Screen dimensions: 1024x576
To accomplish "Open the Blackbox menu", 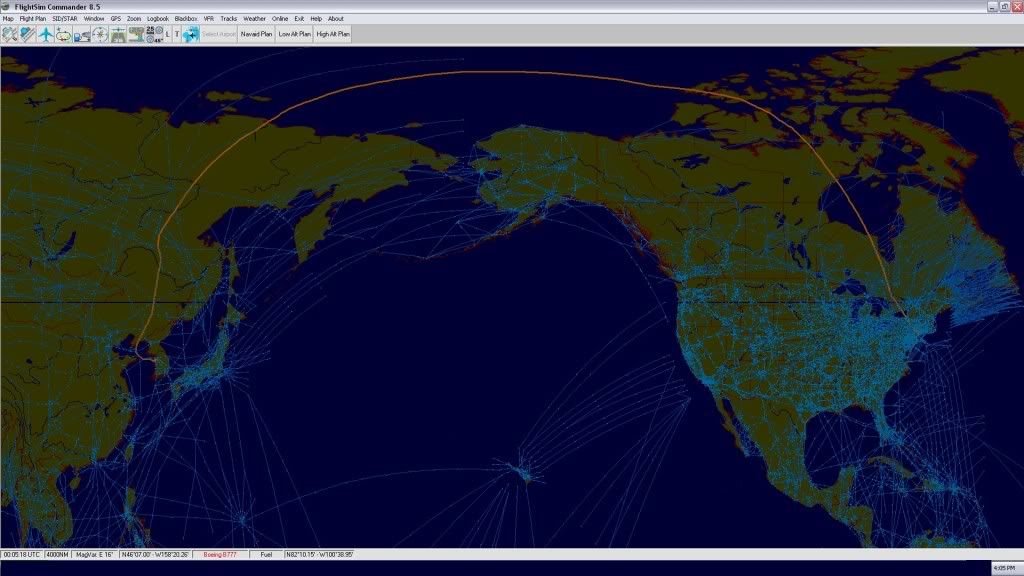I will 186,19.
